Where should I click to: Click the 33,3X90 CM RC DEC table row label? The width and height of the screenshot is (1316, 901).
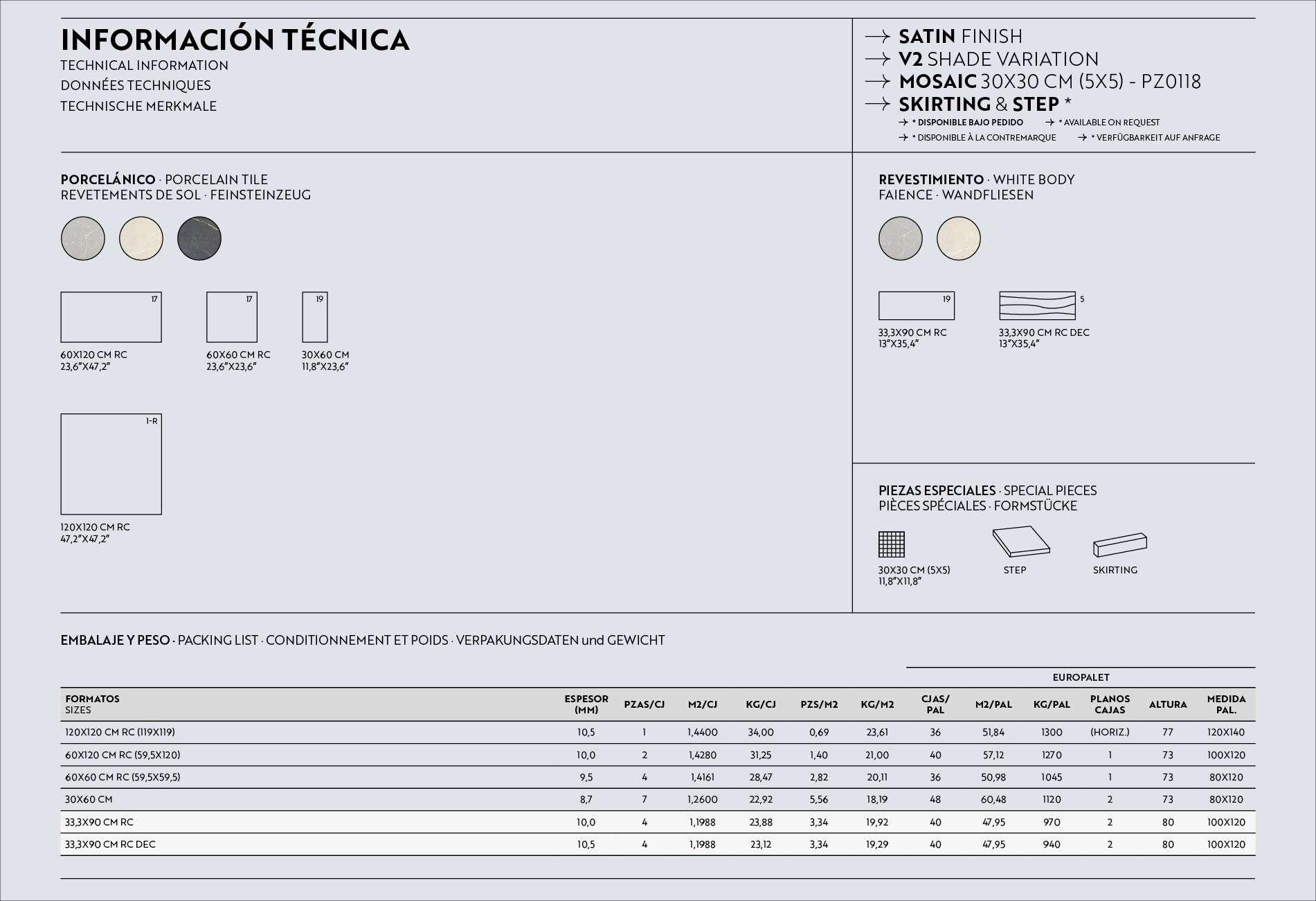coord(110,844)
